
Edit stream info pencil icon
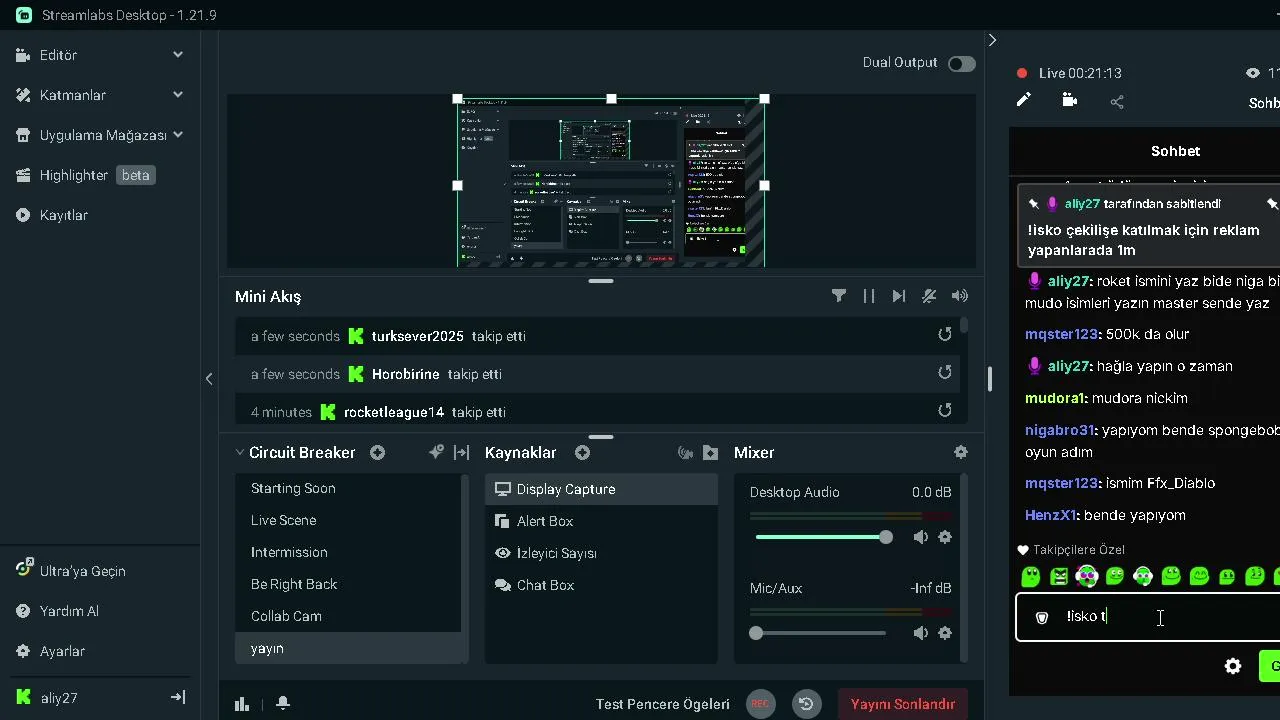[1023, 100]
